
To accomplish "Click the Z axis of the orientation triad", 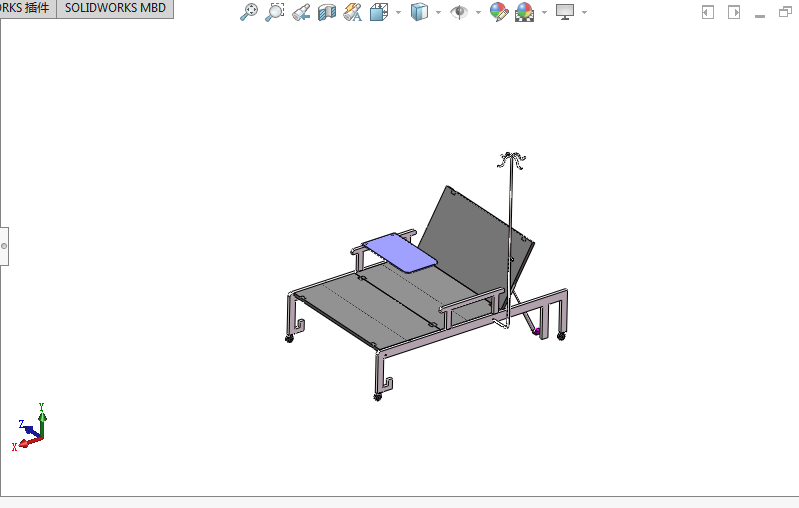I will (x=32, y=431).
